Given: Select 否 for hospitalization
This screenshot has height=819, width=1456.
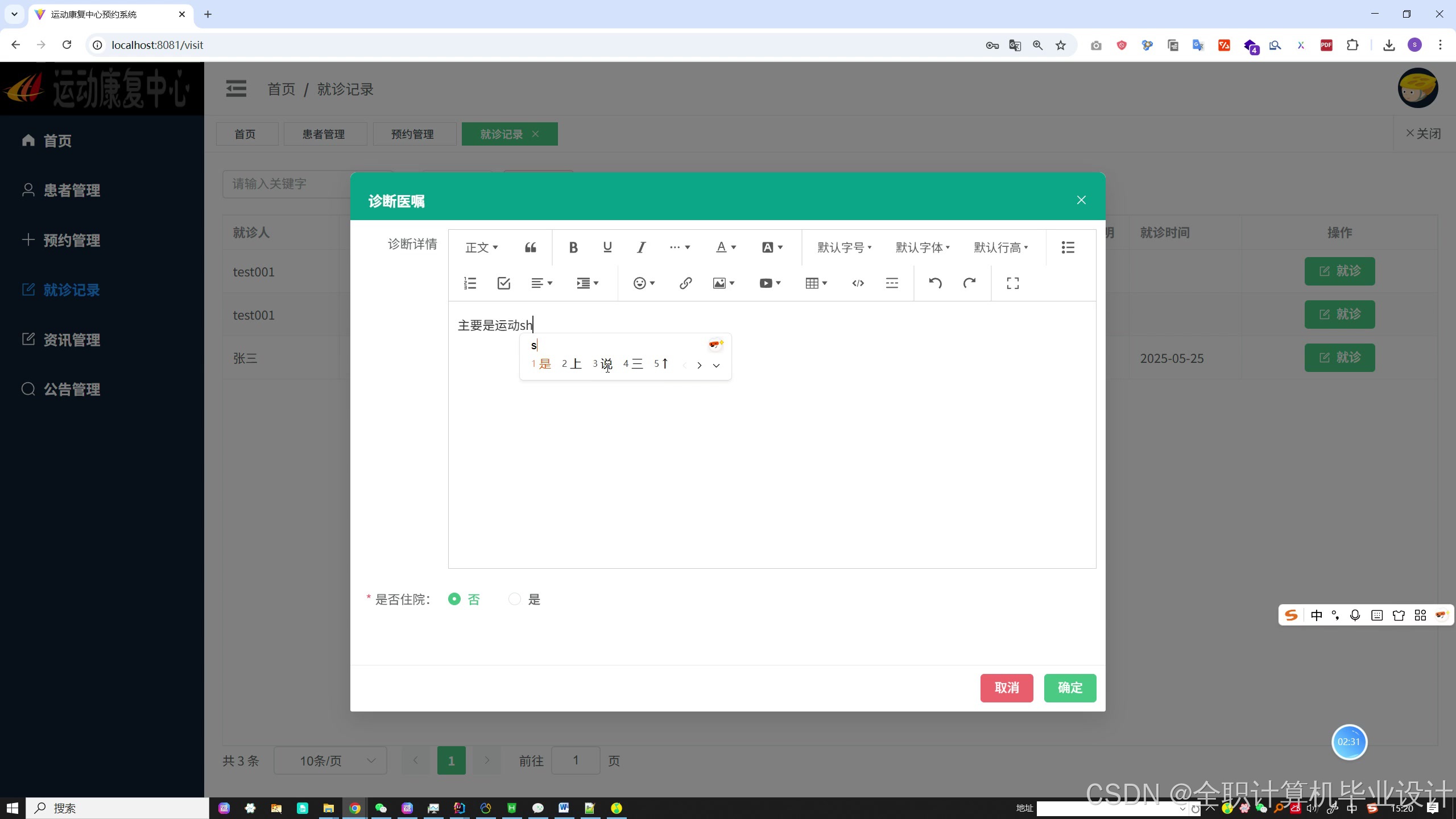Looking at the screenshot, I should [454, 599].
